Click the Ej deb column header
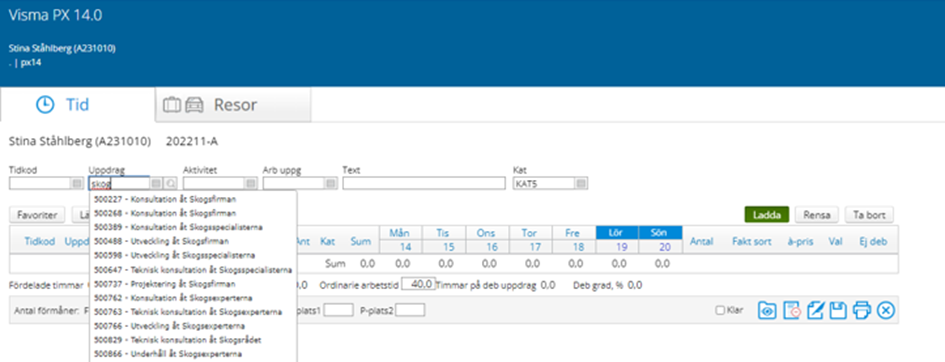 click(873, 241)
